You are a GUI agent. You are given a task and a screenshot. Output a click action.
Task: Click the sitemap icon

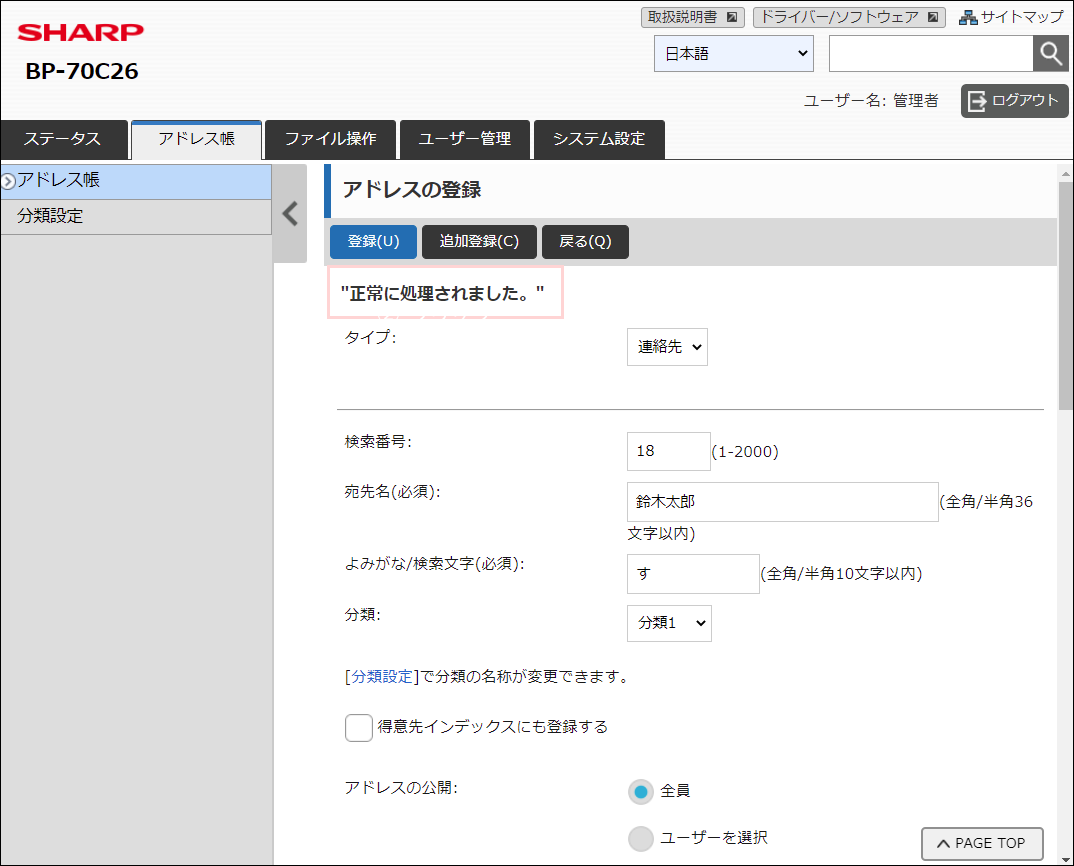click(968, 17)
